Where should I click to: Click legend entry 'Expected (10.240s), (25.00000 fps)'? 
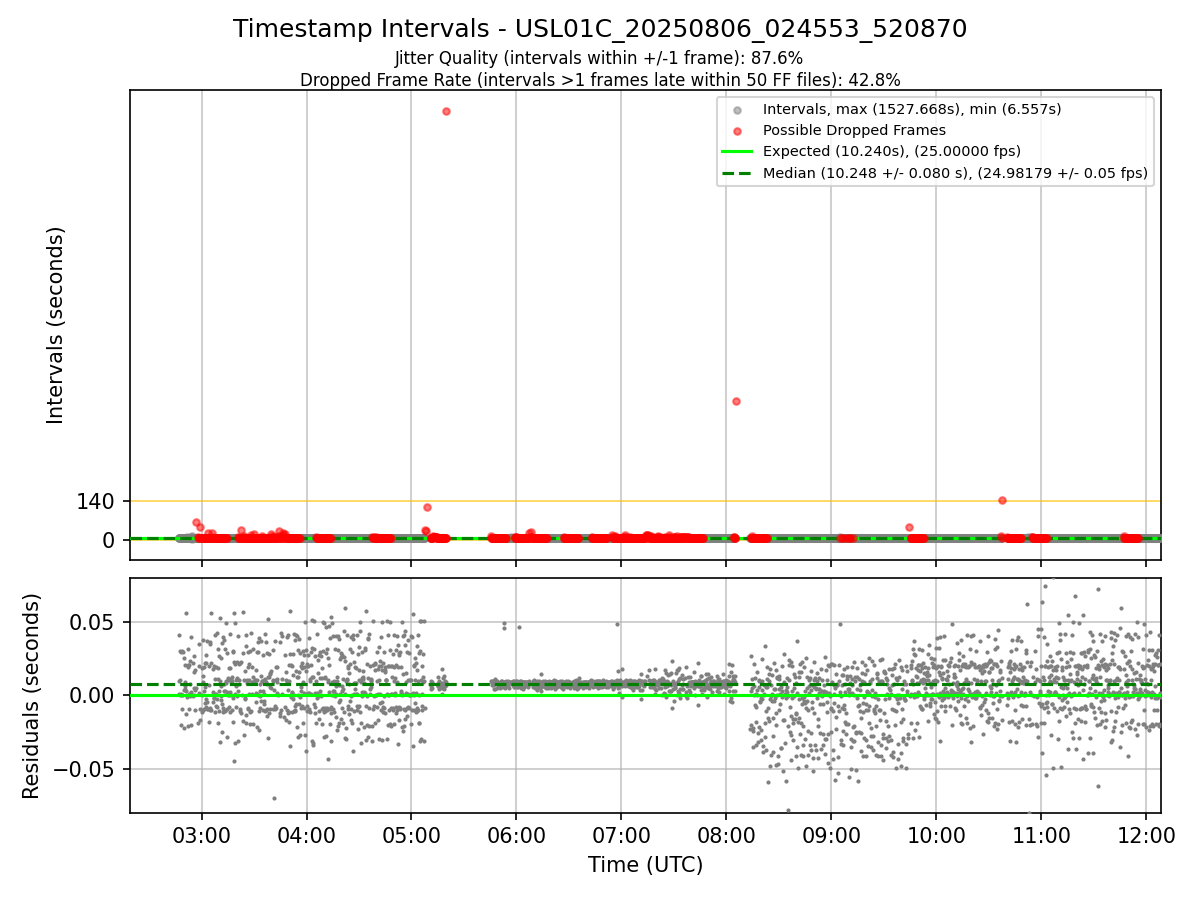coord(892,152)
